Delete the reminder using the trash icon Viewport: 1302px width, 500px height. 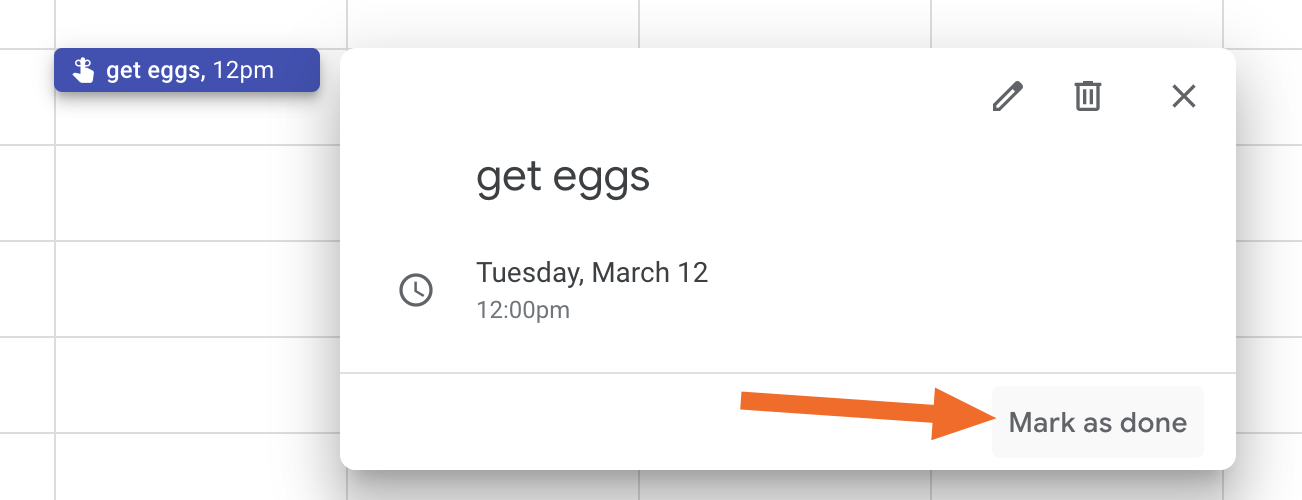click(x=1088, y=97)
